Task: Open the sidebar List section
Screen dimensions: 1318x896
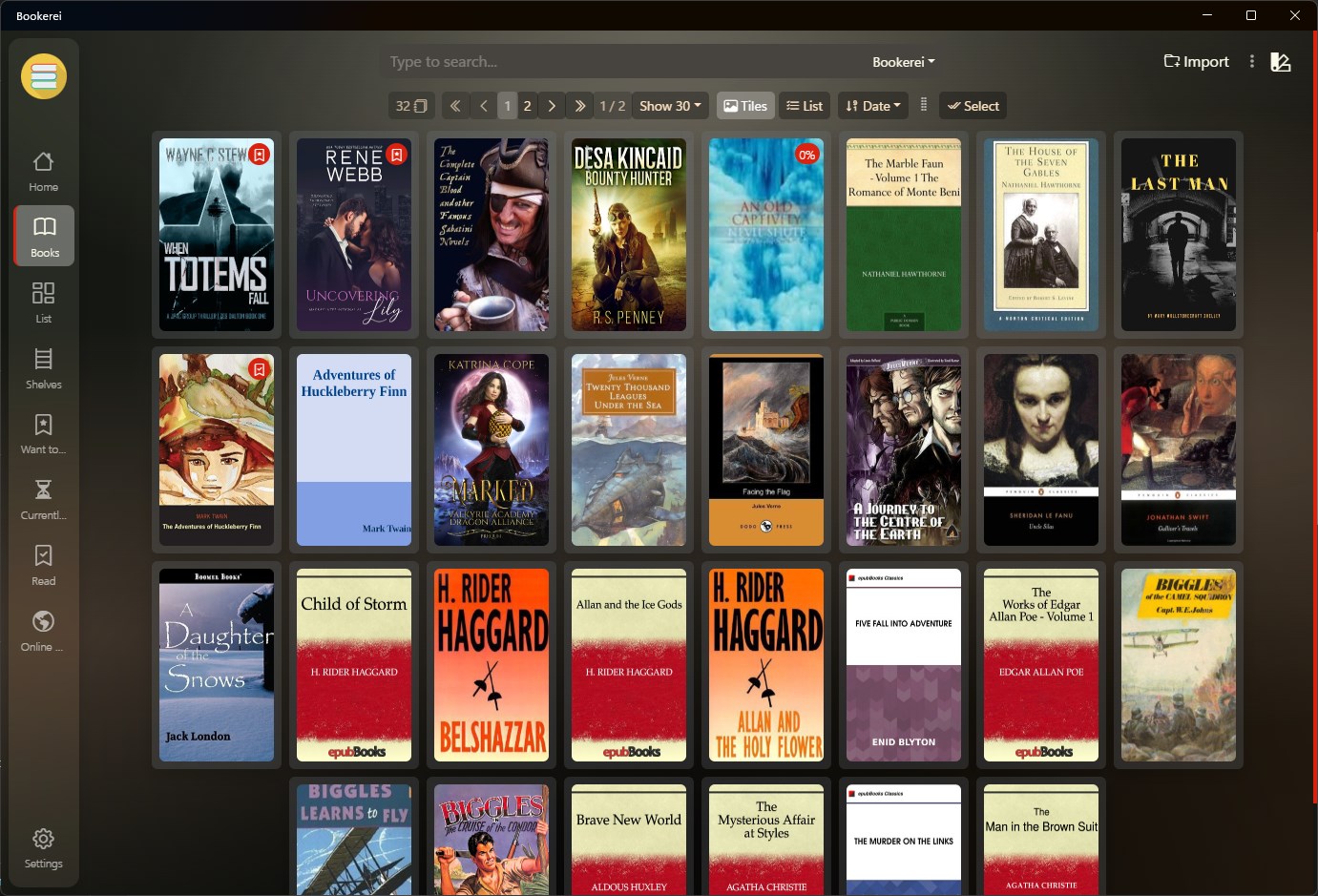Action: 44,302
